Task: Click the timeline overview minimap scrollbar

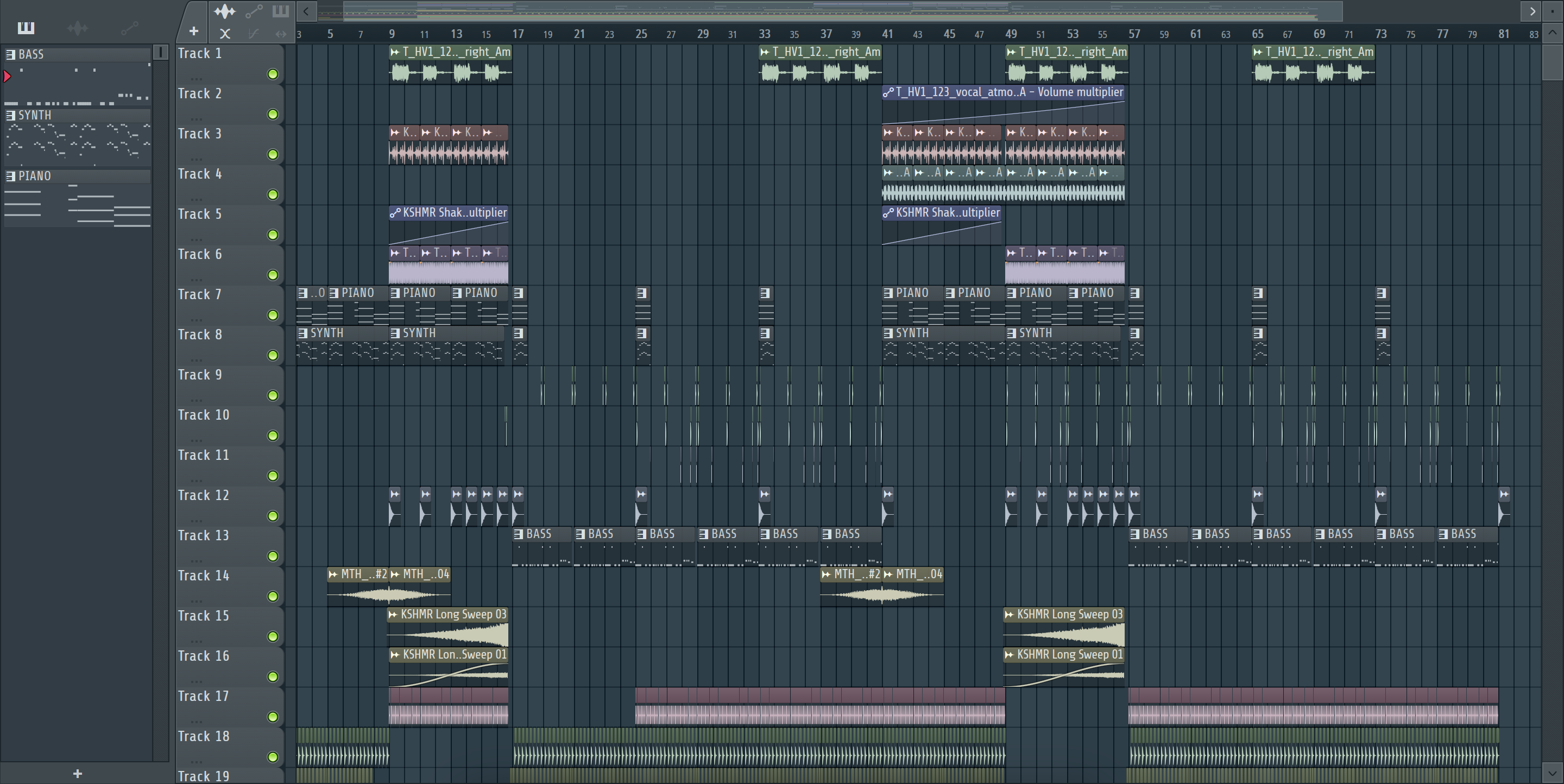Action: coord(843,11)
